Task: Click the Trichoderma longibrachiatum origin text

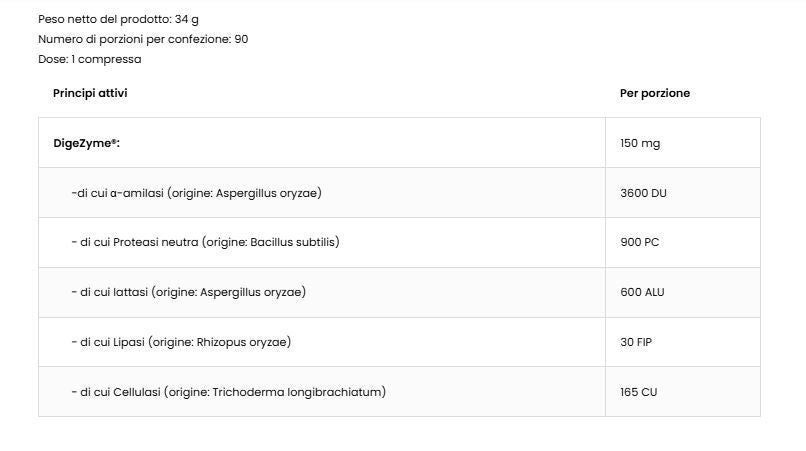Action: click(297, 392)
